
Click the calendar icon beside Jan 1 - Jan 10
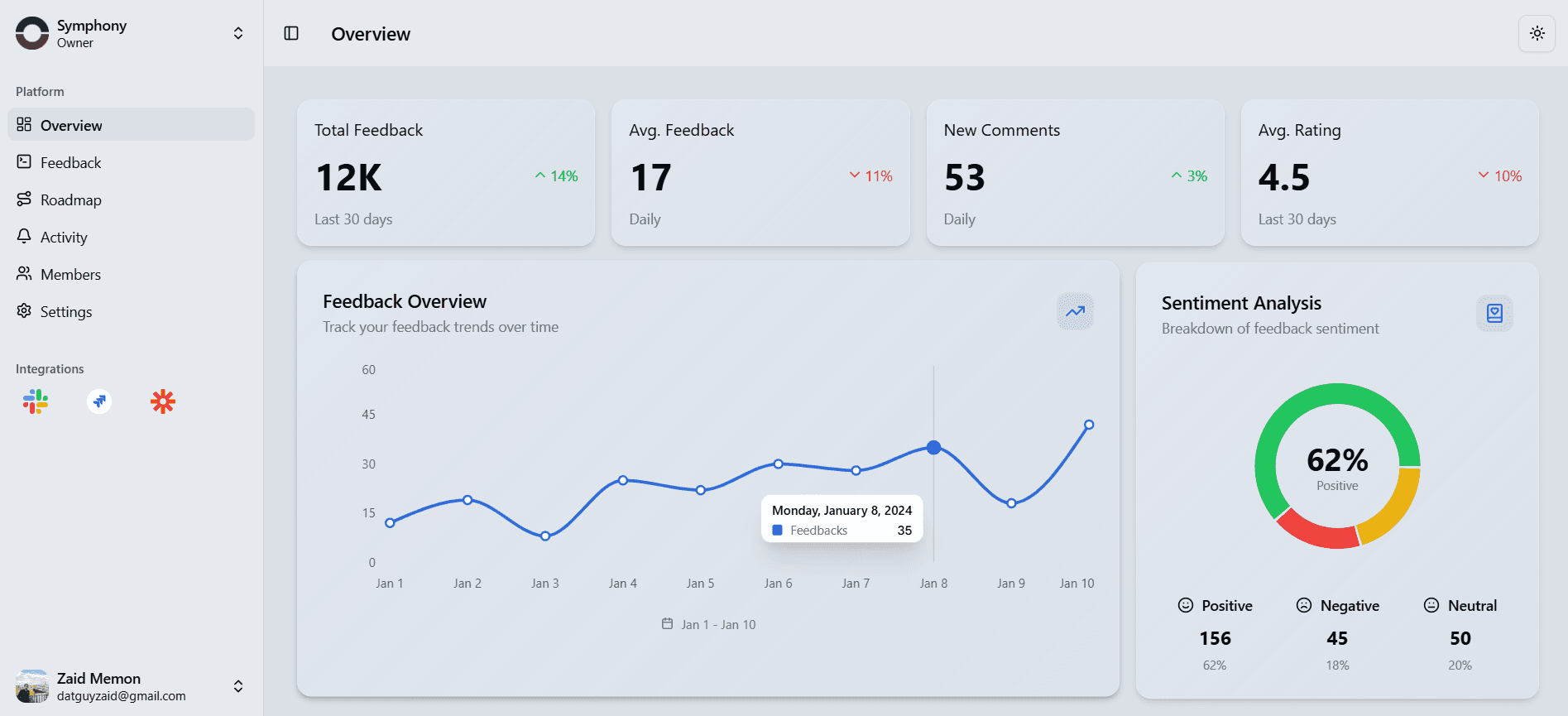tap(667, 623)
